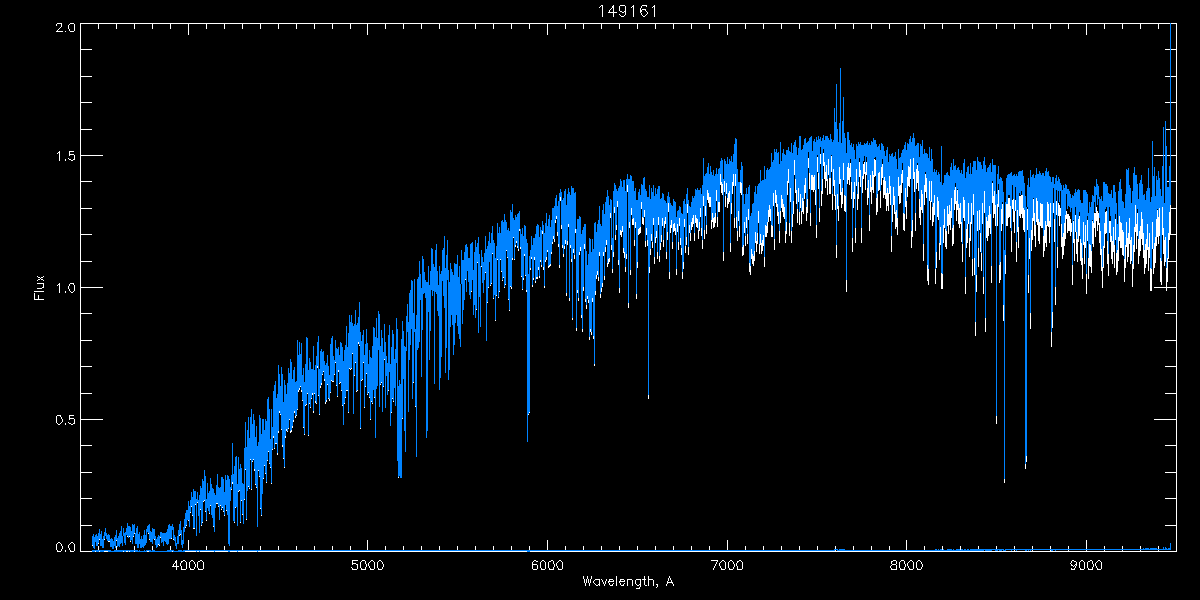The height and width of the screenshot is (600, 1200).
Task: Click the 6000 wavelength tick label
Action: coord(547,565)
